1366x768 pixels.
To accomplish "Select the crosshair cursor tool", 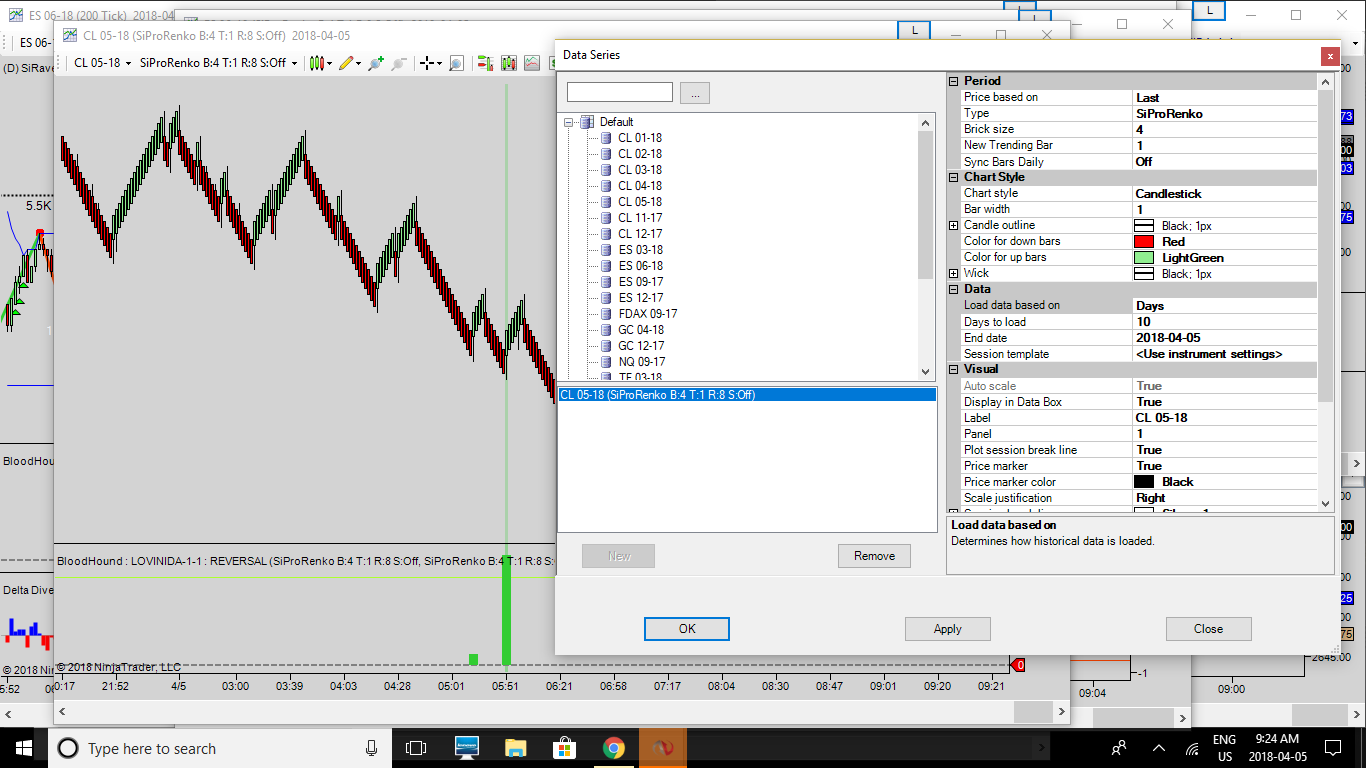I will point(427,63).
